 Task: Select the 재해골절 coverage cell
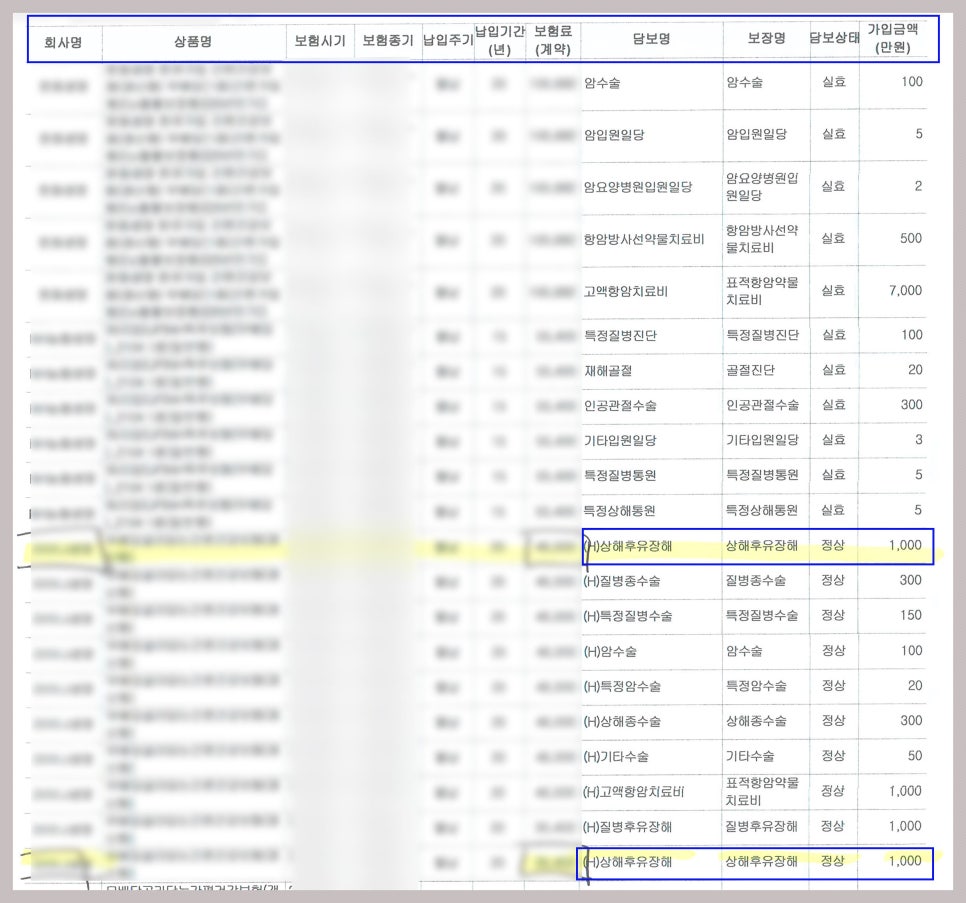click(608, 370)
